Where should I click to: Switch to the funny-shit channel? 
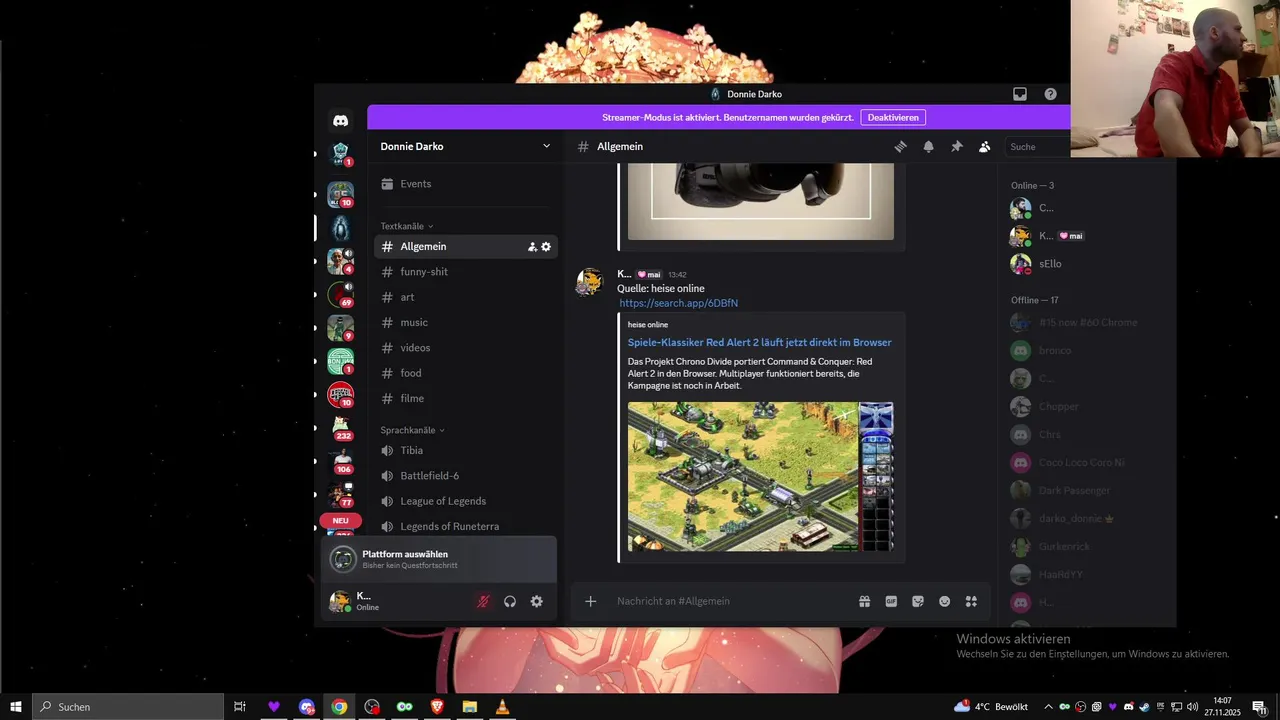point(466,272)
